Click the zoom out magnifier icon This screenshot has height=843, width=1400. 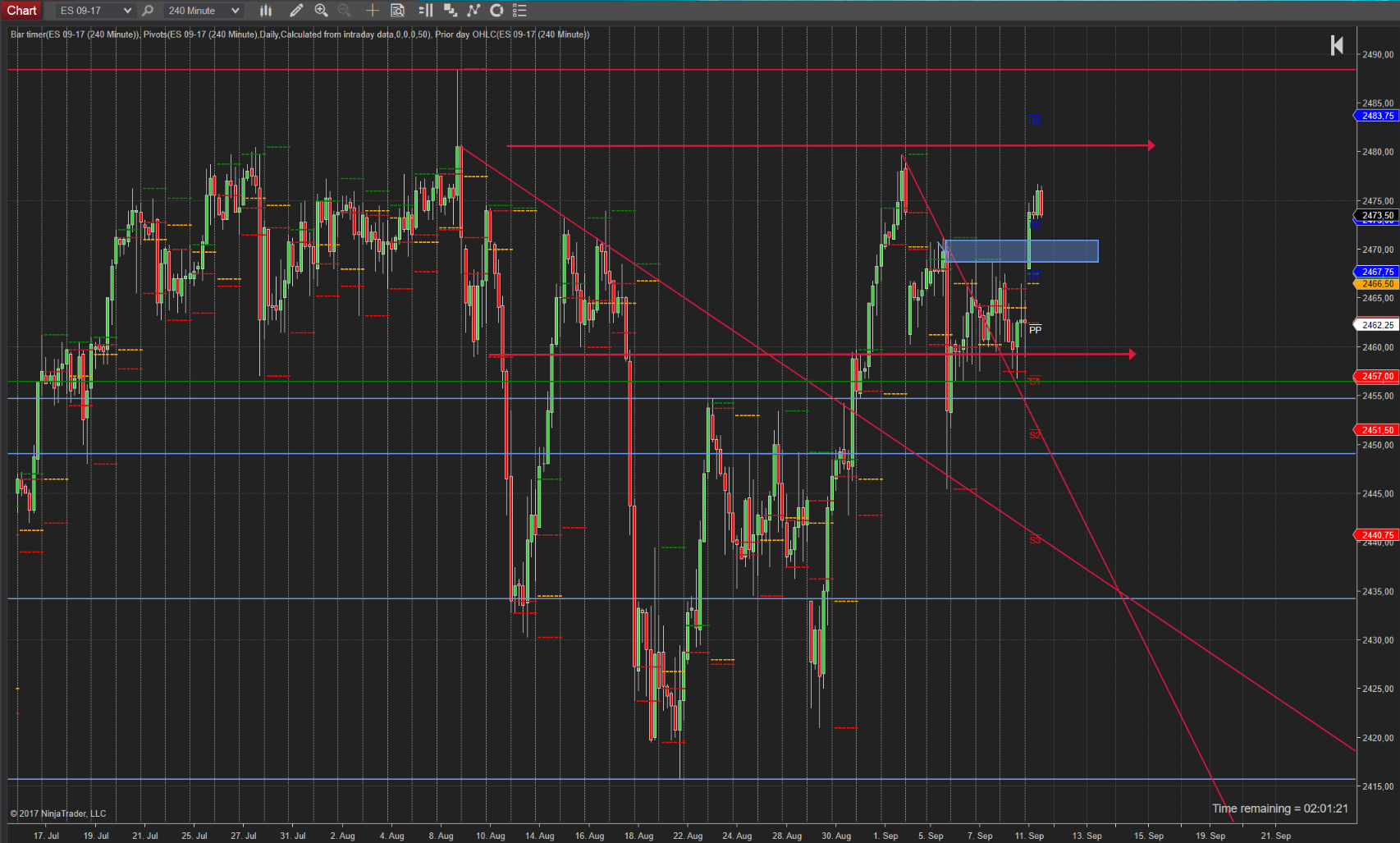point(345,11)
